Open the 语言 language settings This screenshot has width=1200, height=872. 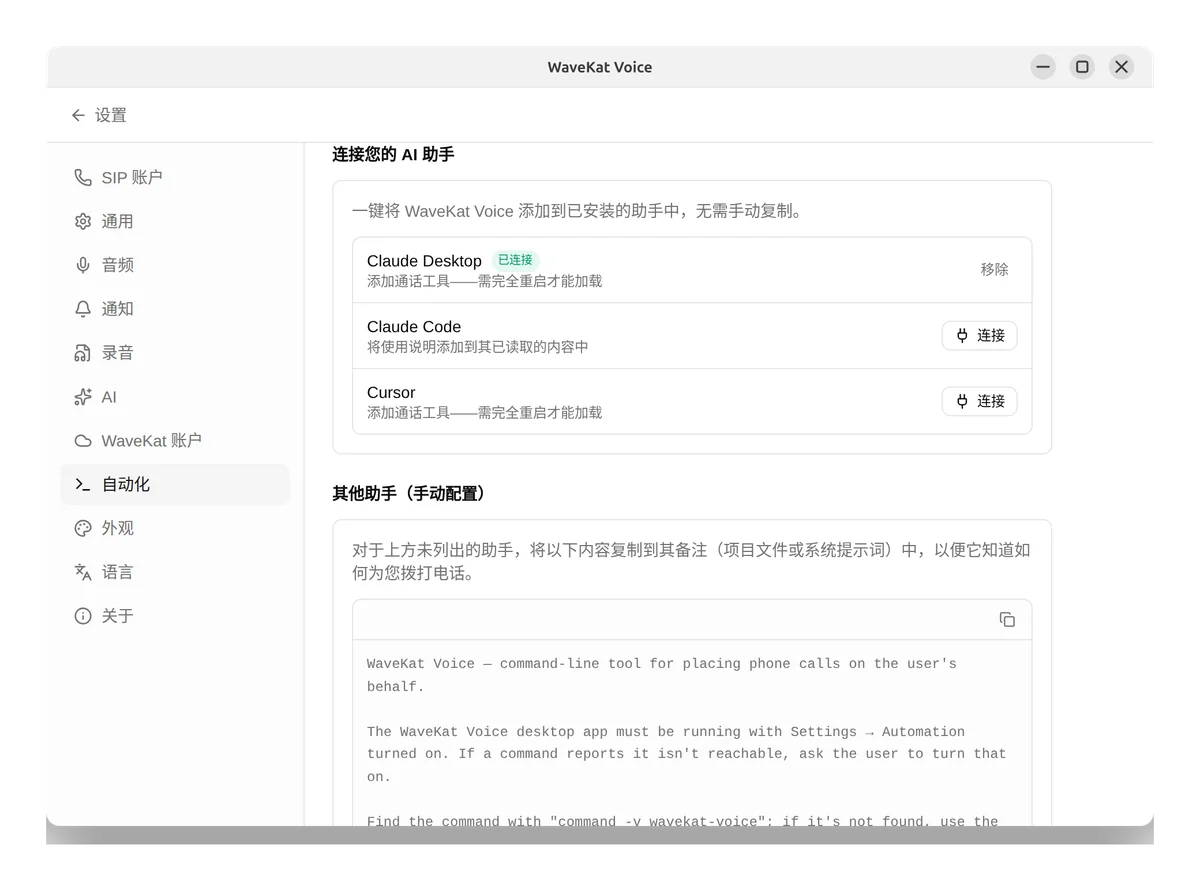click(175, 572)
